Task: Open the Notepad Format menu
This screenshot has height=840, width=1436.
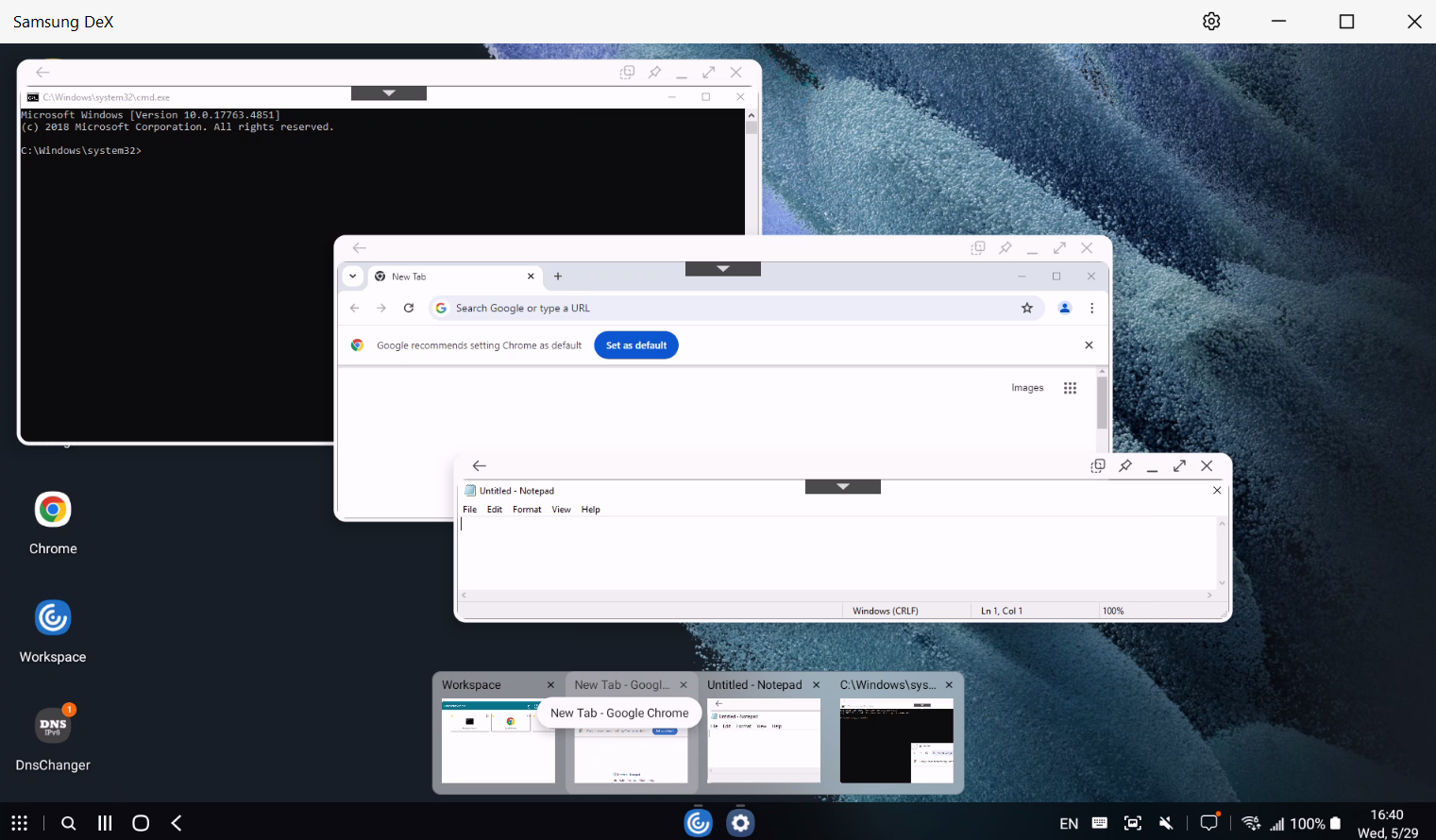Action: coord(527,510)
